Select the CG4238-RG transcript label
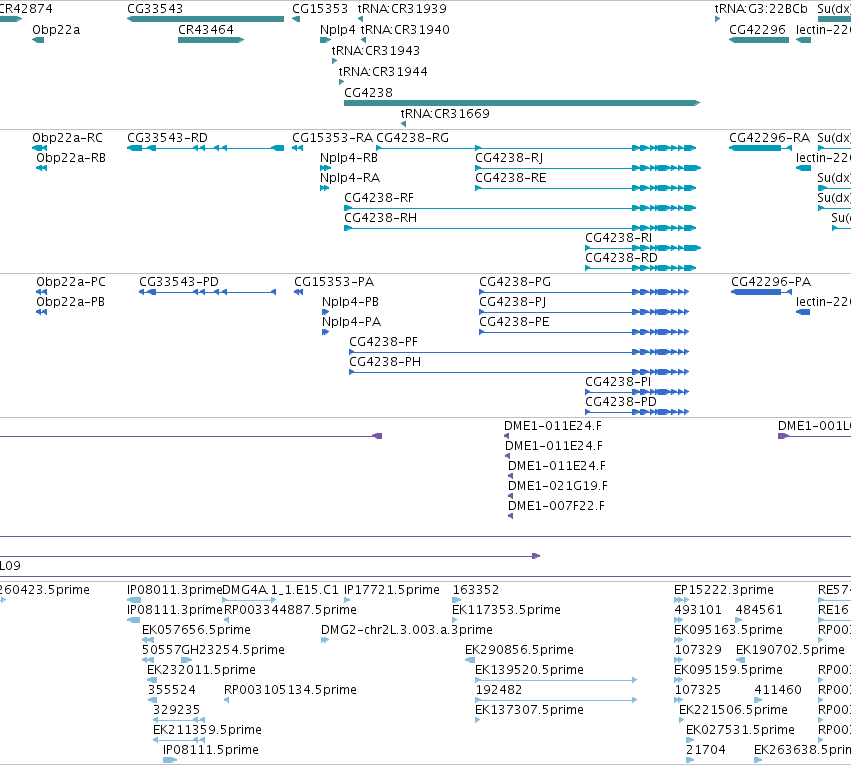This screenshot has height=765, width=851. 412,138
